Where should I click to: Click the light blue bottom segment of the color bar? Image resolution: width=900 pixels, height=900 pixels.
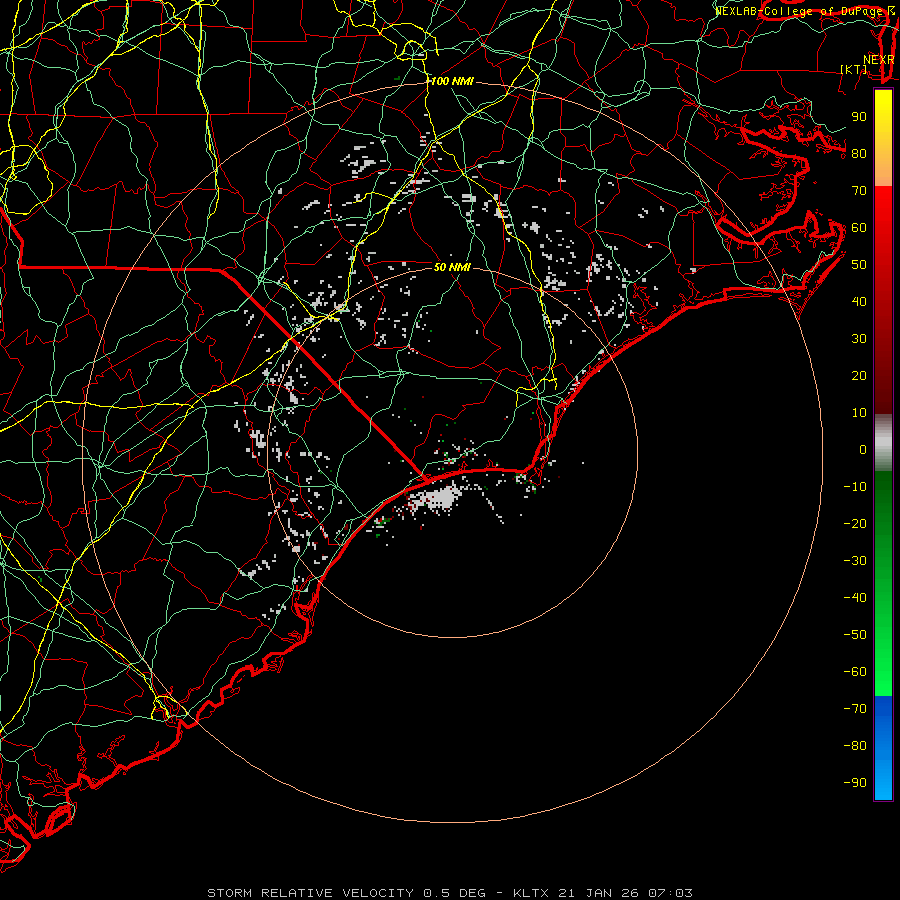point(883,778)
